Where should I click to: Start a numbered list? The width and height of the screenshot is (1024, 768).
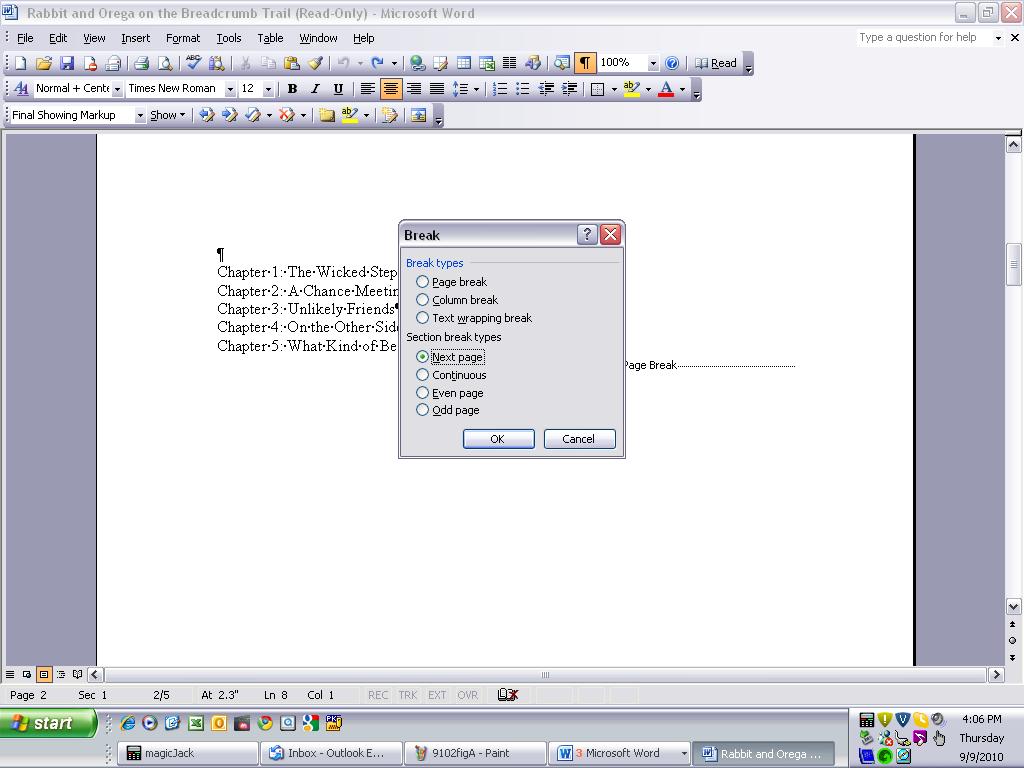click(500, 89)
